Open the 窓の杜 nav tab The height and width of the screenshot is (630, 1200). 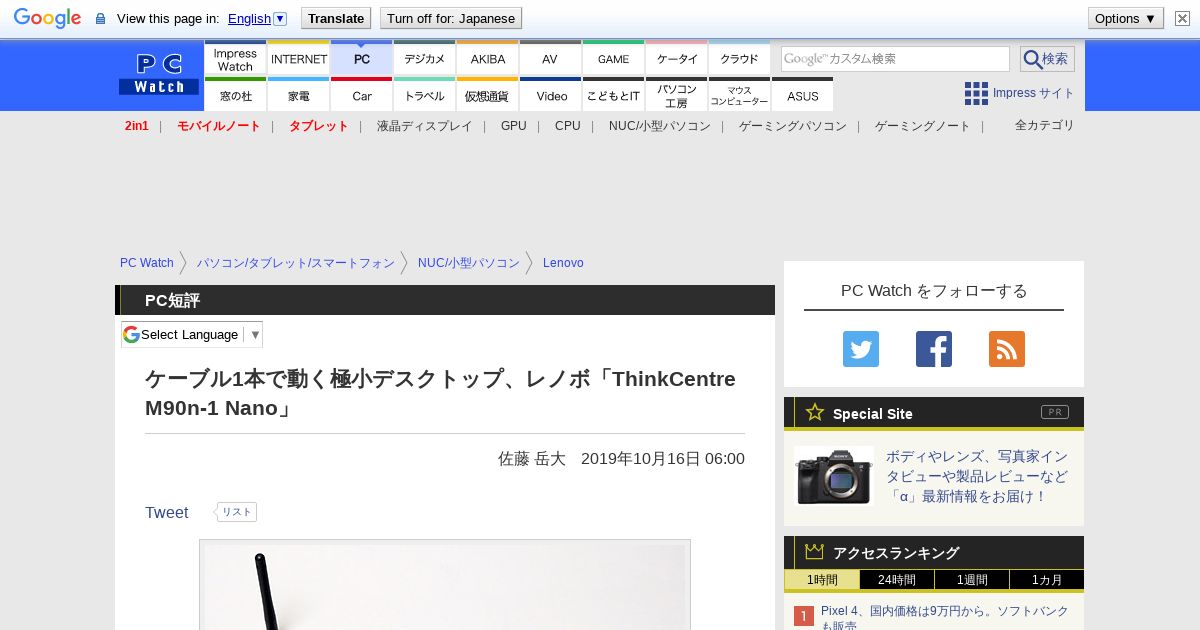coord(235,95)
